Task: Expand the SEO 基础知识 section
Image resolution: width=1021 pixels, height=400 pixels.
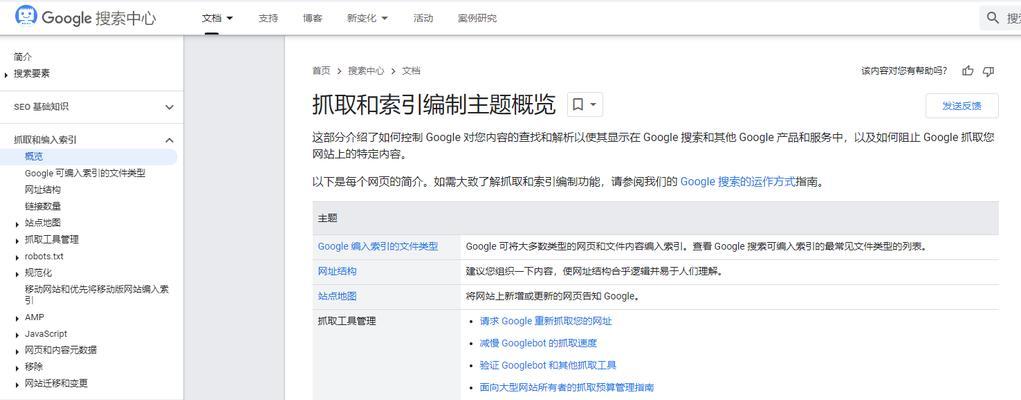Action: [x=169, y=107]
